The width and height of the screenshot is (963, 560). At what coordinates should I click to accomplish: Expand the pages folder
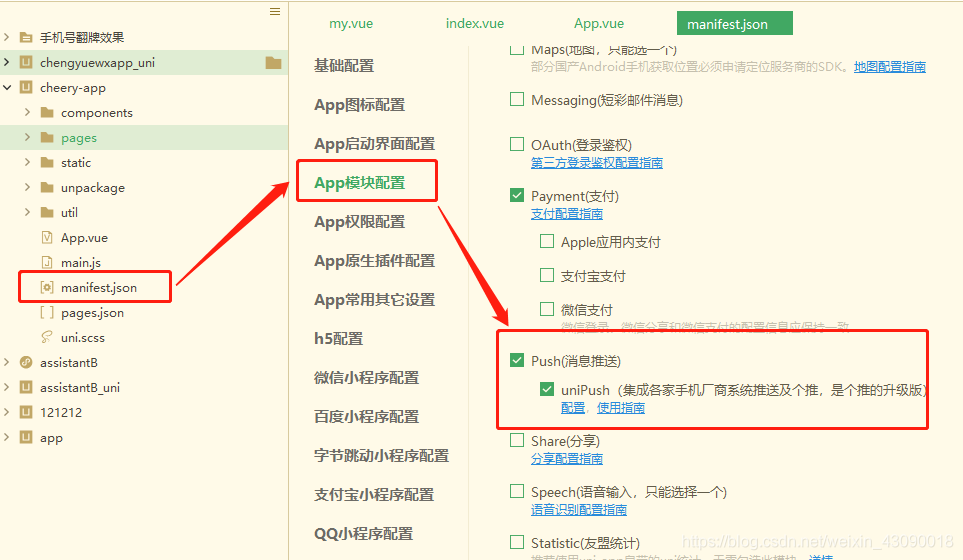click(x=27, y=138)
